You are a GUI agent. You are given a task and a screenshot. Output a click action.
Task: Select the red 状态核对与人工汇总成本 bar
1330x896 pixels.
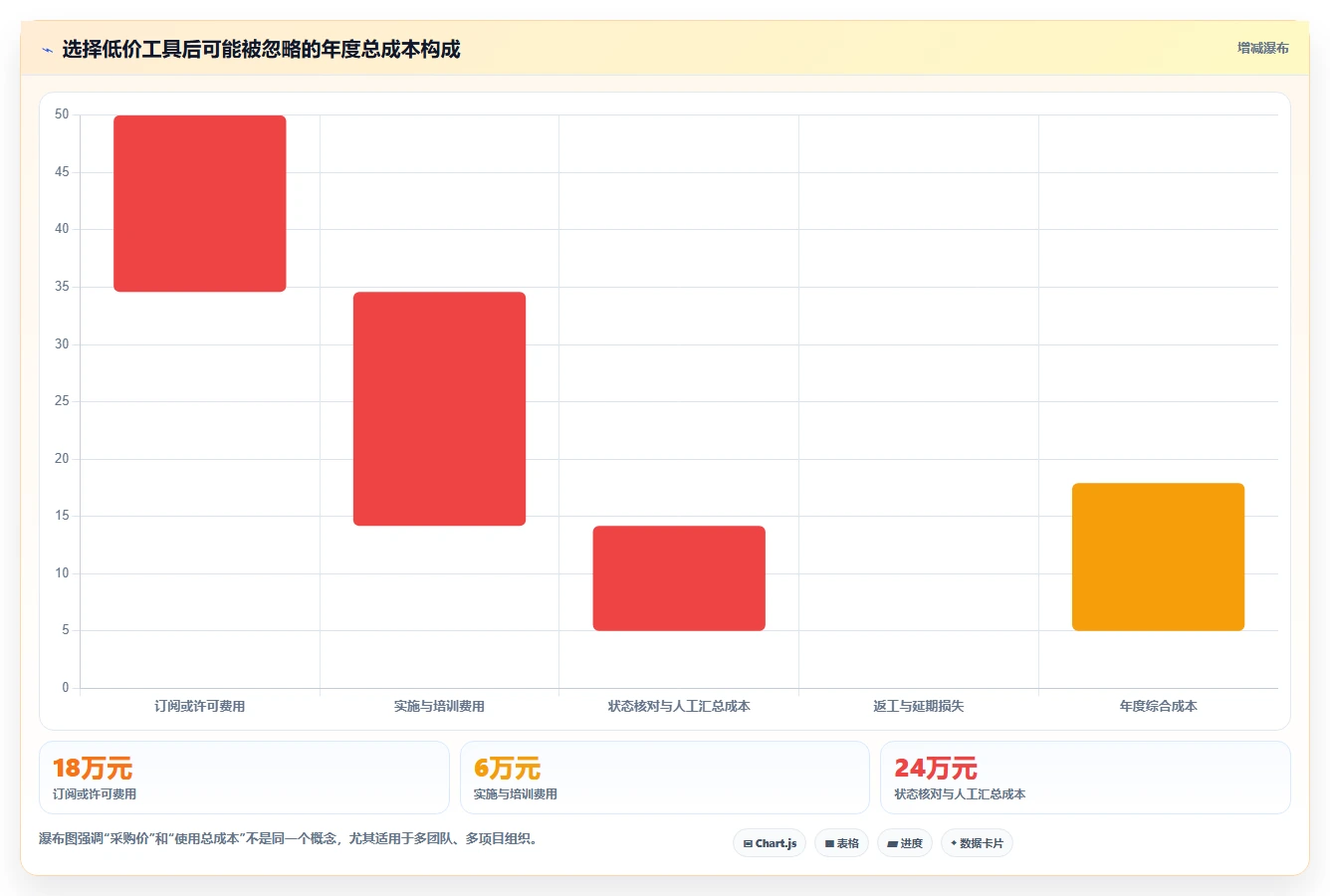[679, 578]
